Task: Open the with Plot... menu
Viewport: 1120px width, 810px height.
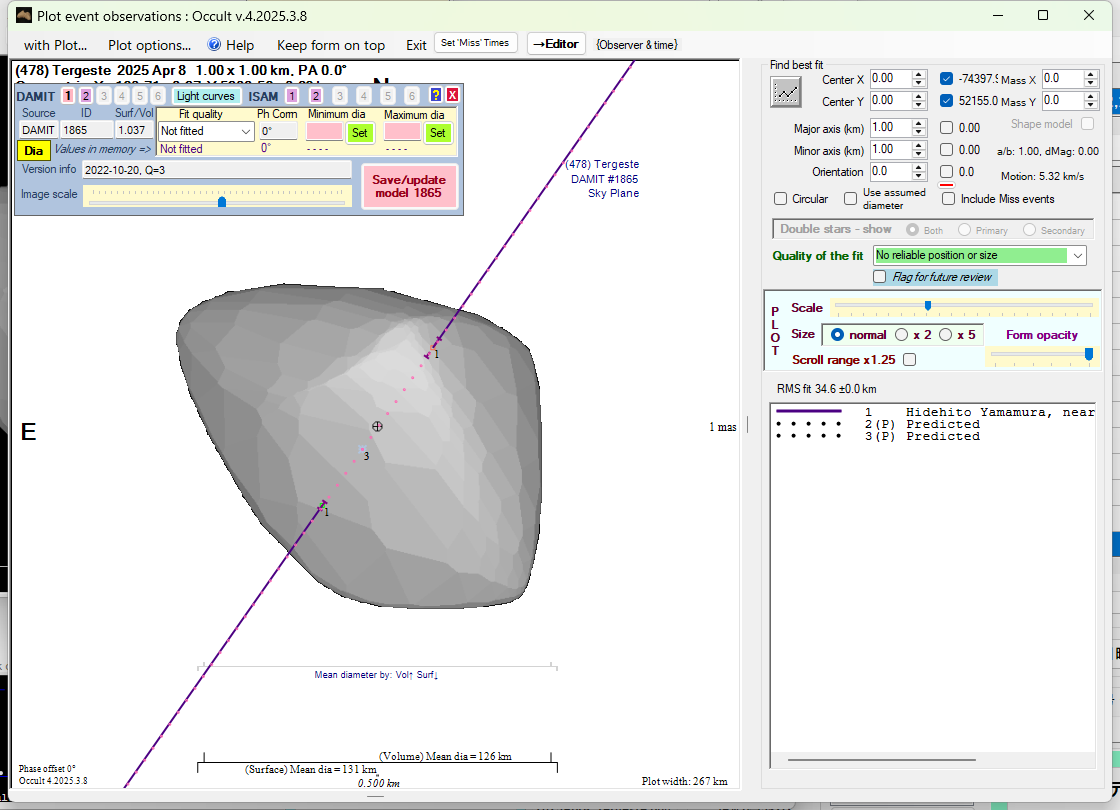Action: coord(55,45)
